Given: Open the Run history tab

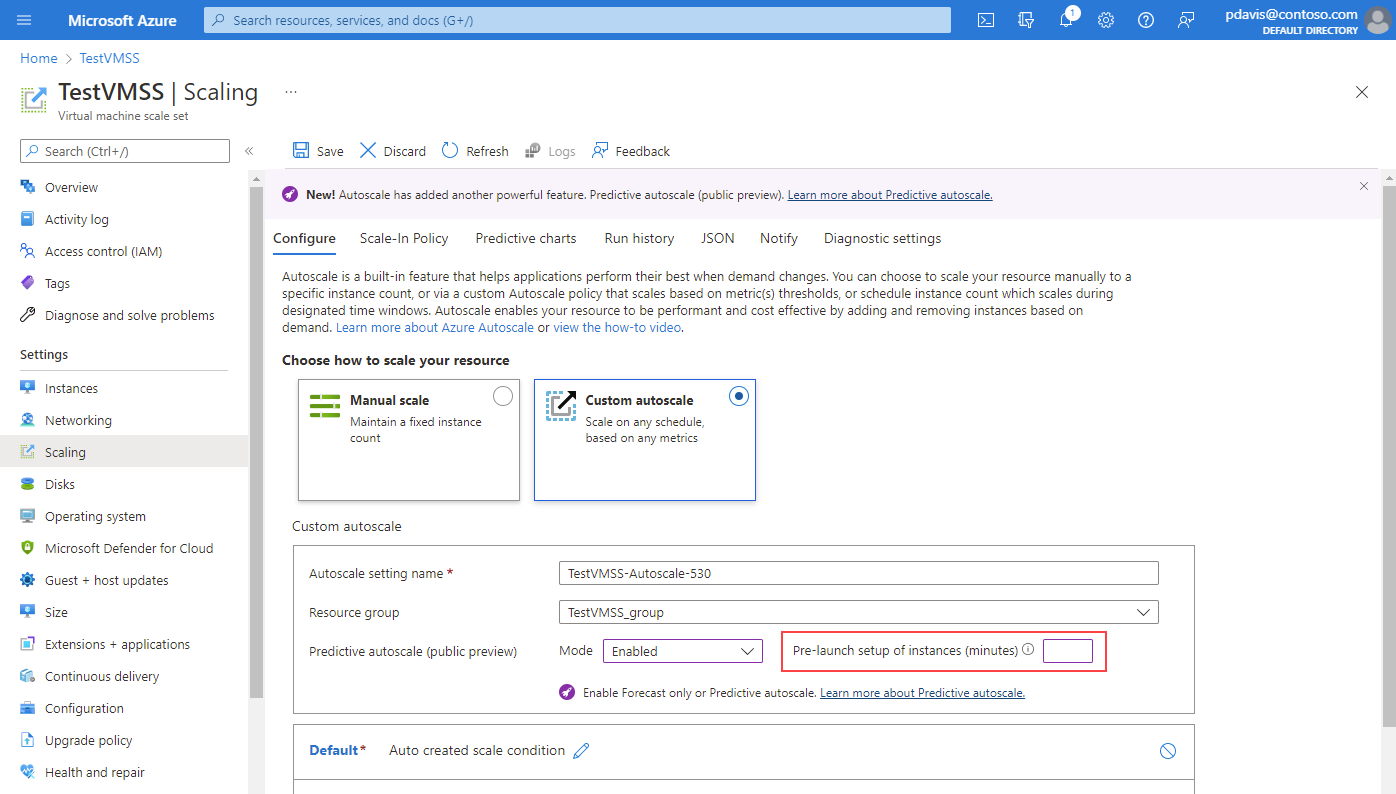Looking at the screenshot, I should pyautogui.click(x=639, y=238).
